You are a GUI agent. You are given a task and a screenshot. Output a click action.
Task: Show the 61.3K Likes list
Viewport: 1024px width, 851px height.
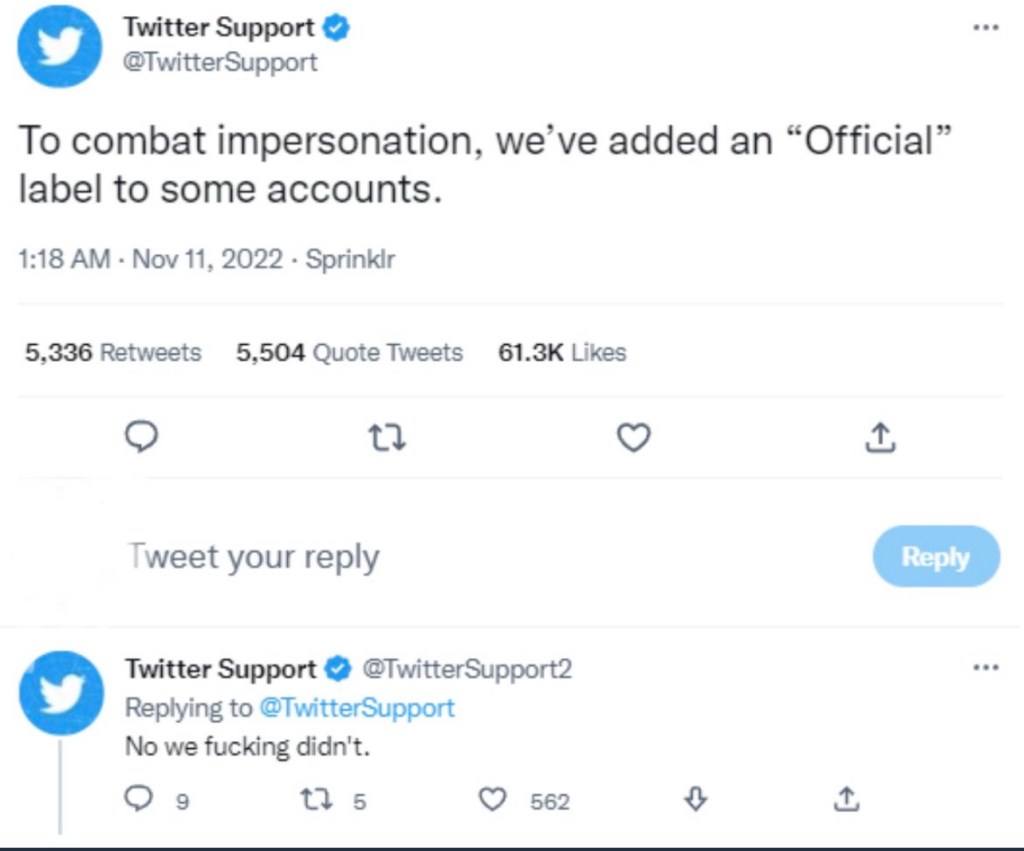click(561, 352)
